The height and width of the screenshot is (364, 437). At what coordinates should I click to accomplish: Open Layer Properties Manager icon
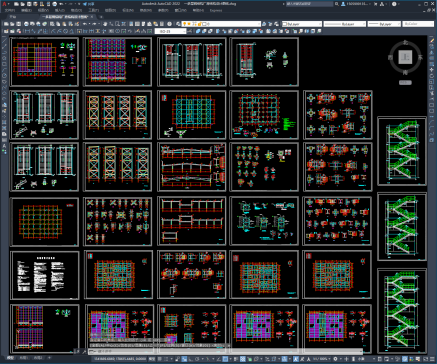[x=178, y=24]
